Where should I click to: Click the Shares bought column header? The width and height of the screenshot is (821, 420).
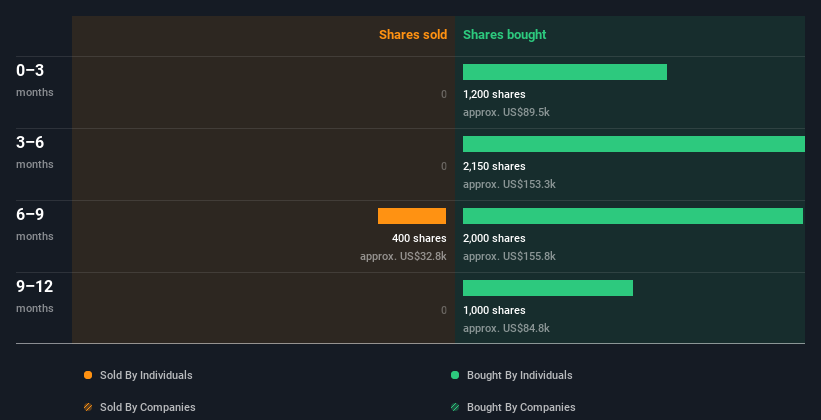[505, 35]
